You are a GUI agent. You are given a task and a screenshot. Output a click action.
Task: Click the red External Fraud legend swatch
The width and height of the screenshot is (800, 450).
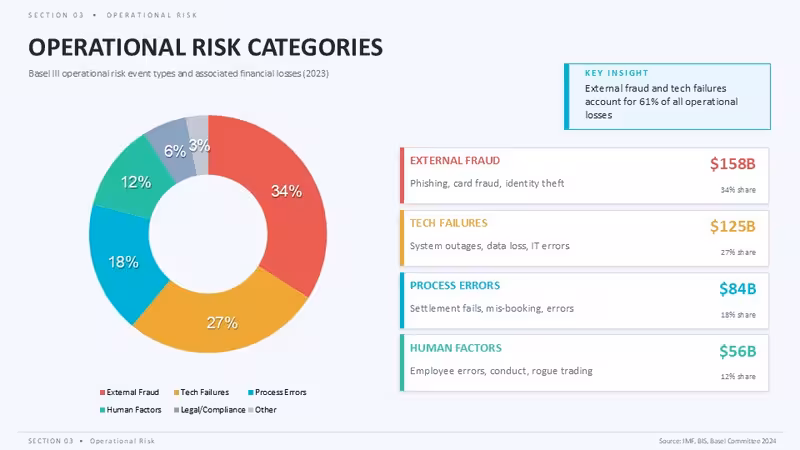click(x=102, y=392)
